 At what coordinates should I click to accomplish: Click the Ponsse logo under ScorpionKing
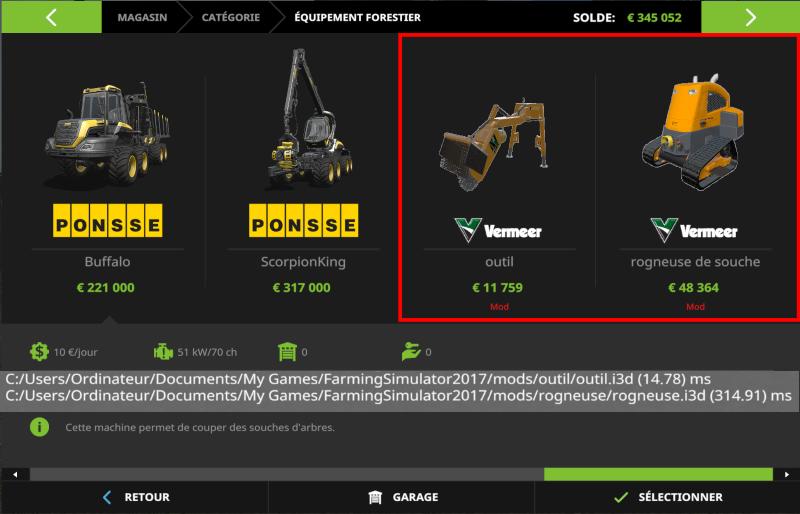[304, 221]
